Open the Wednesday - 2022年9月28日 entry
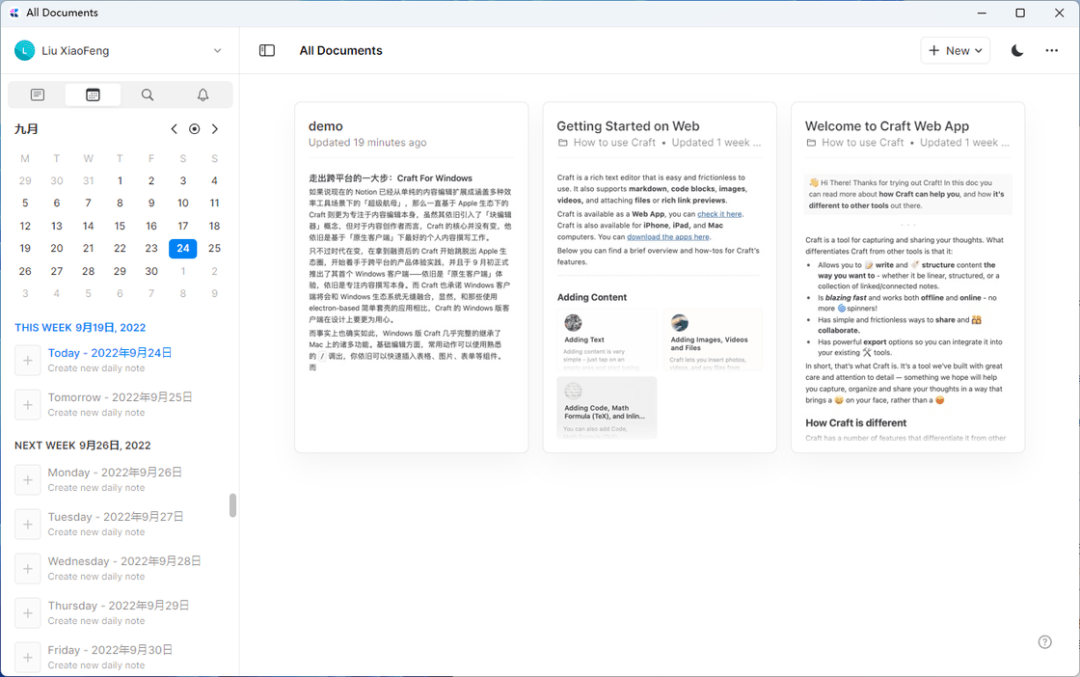Viewport: 1080px width, 677px height. (x=124, y=561)
